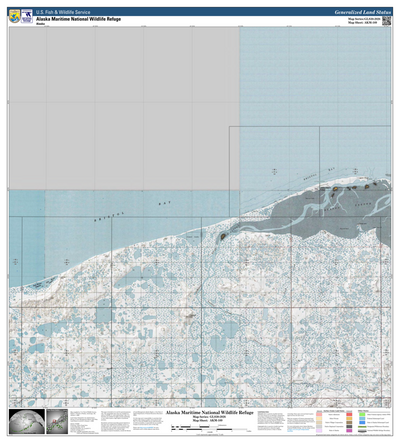
Task: Pick the pink legend swatch in left column
Action: (x=319, y=414)
